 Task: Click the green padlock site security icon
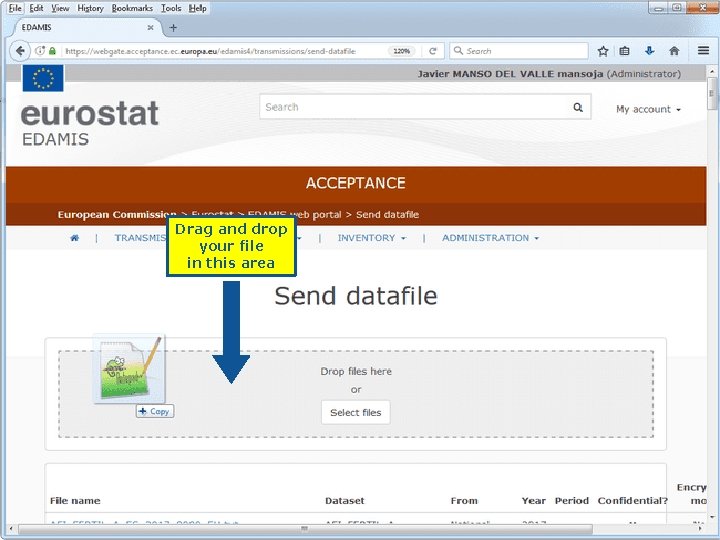(52, 51)
